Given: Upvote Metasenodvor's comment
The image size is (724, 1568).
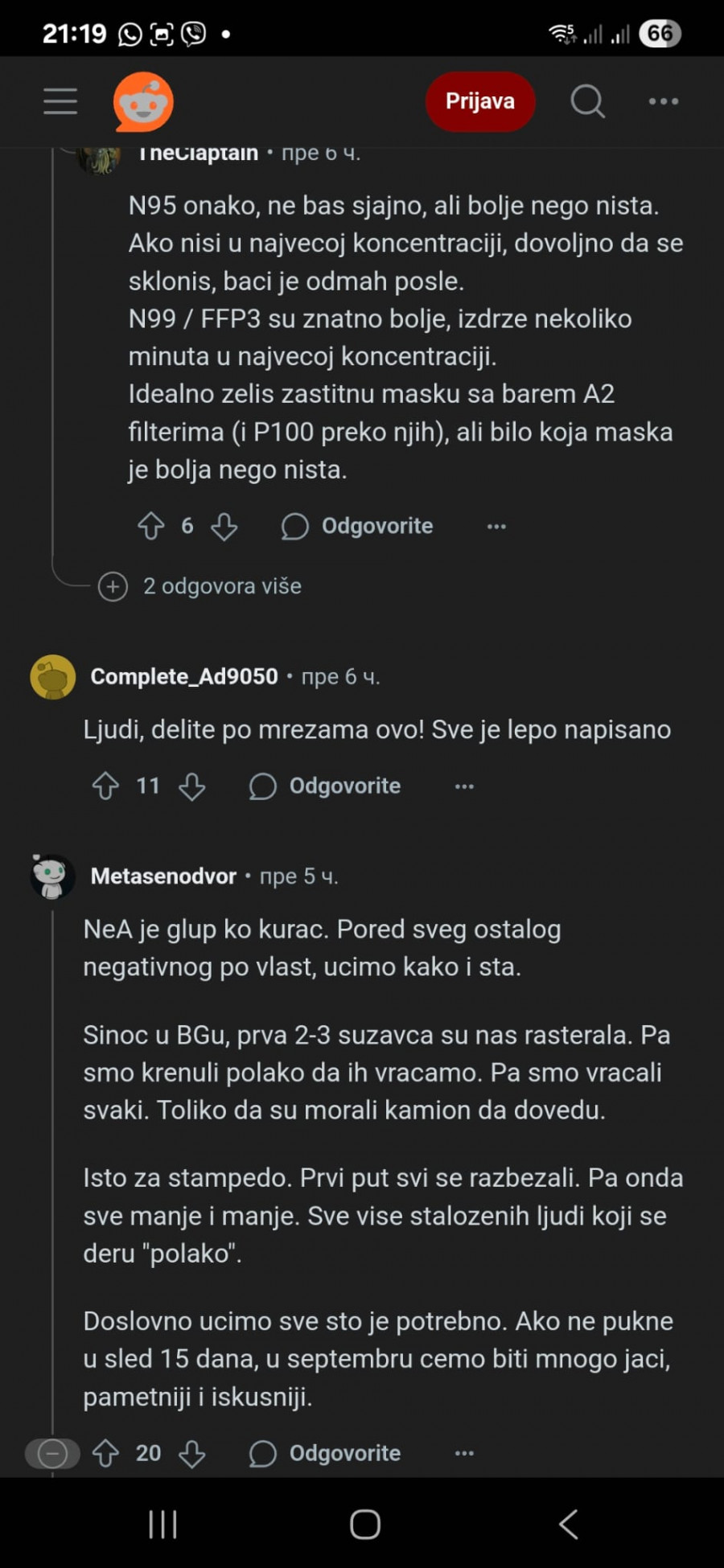Looking at the screenshot, I should coord(105,1454).
